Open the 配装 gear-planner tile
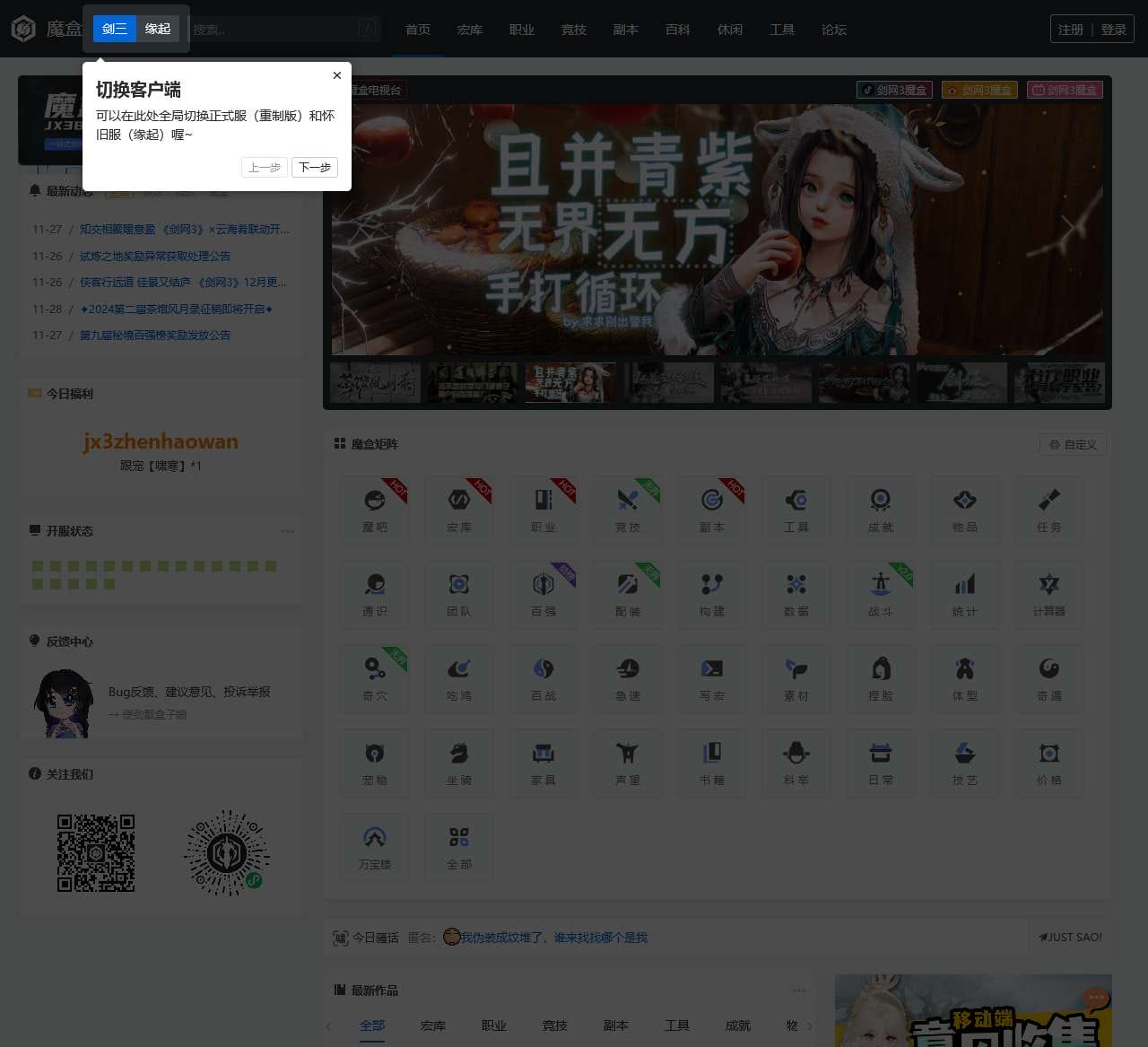Image resolution: width=1148 pixels, height=1047 pixels. tap(628, 593)
